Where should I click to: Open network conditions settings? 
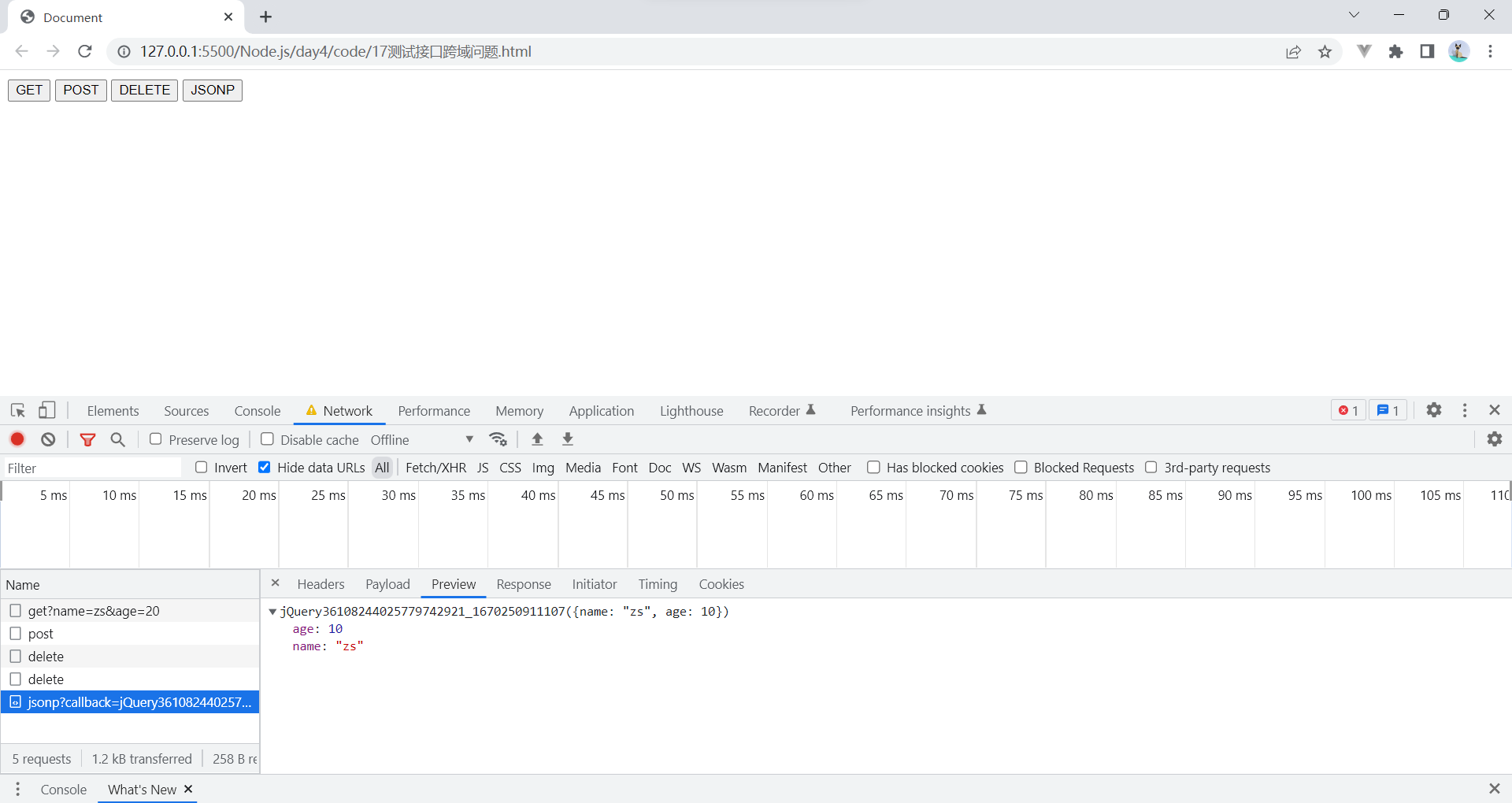[498, 439]
